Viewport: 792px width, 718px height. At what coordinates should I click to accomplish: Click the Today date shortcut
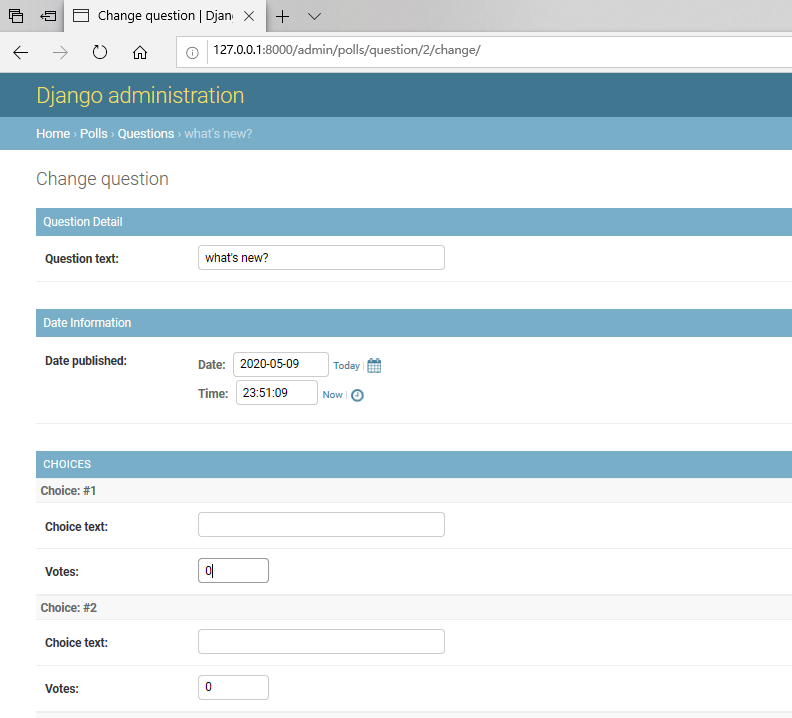[x=346, y=365]
